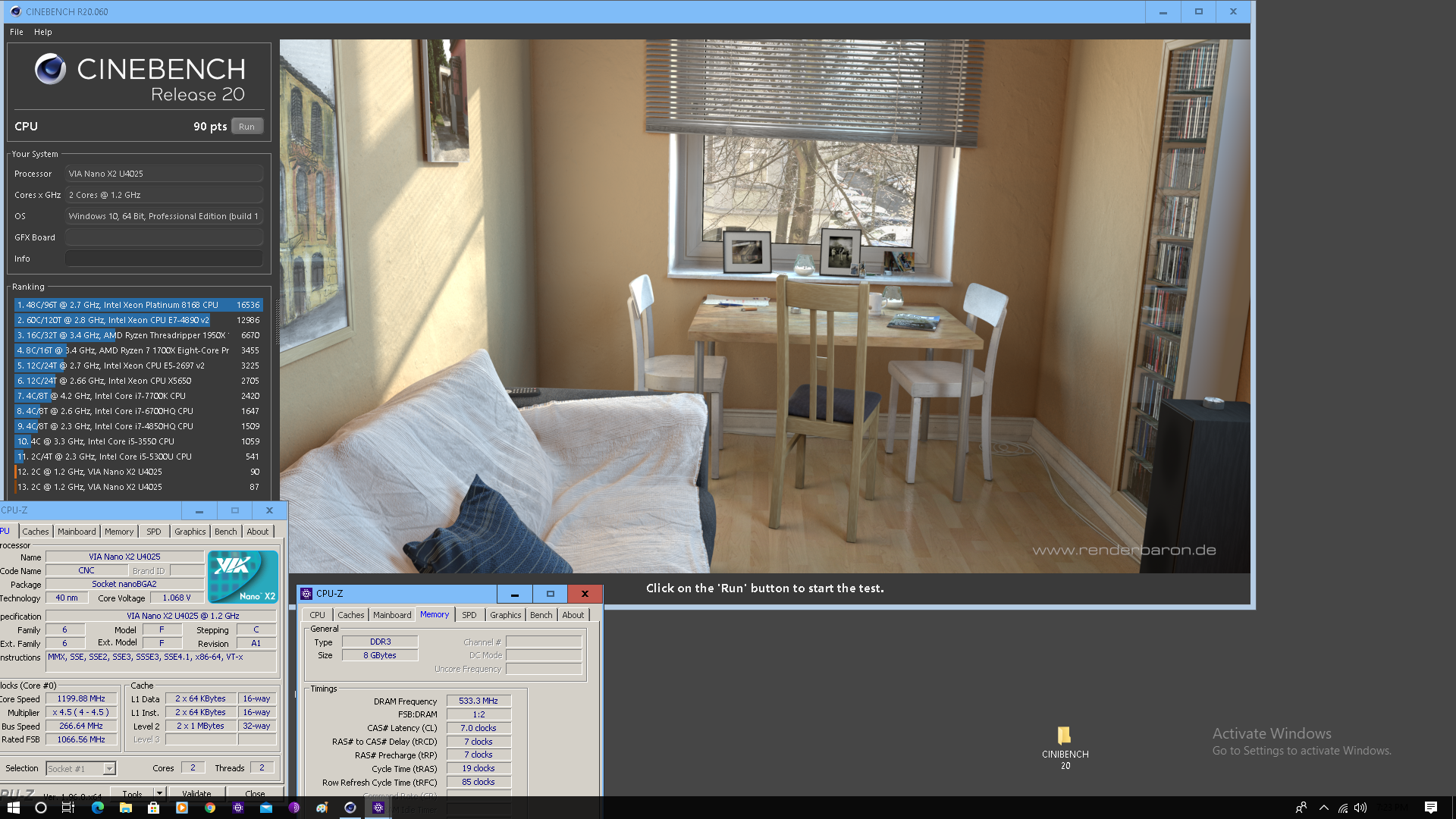Switch to Cinebench via its taskbar icon
This screenshot has height=819, width=1456.
click(x=350, y=808)
